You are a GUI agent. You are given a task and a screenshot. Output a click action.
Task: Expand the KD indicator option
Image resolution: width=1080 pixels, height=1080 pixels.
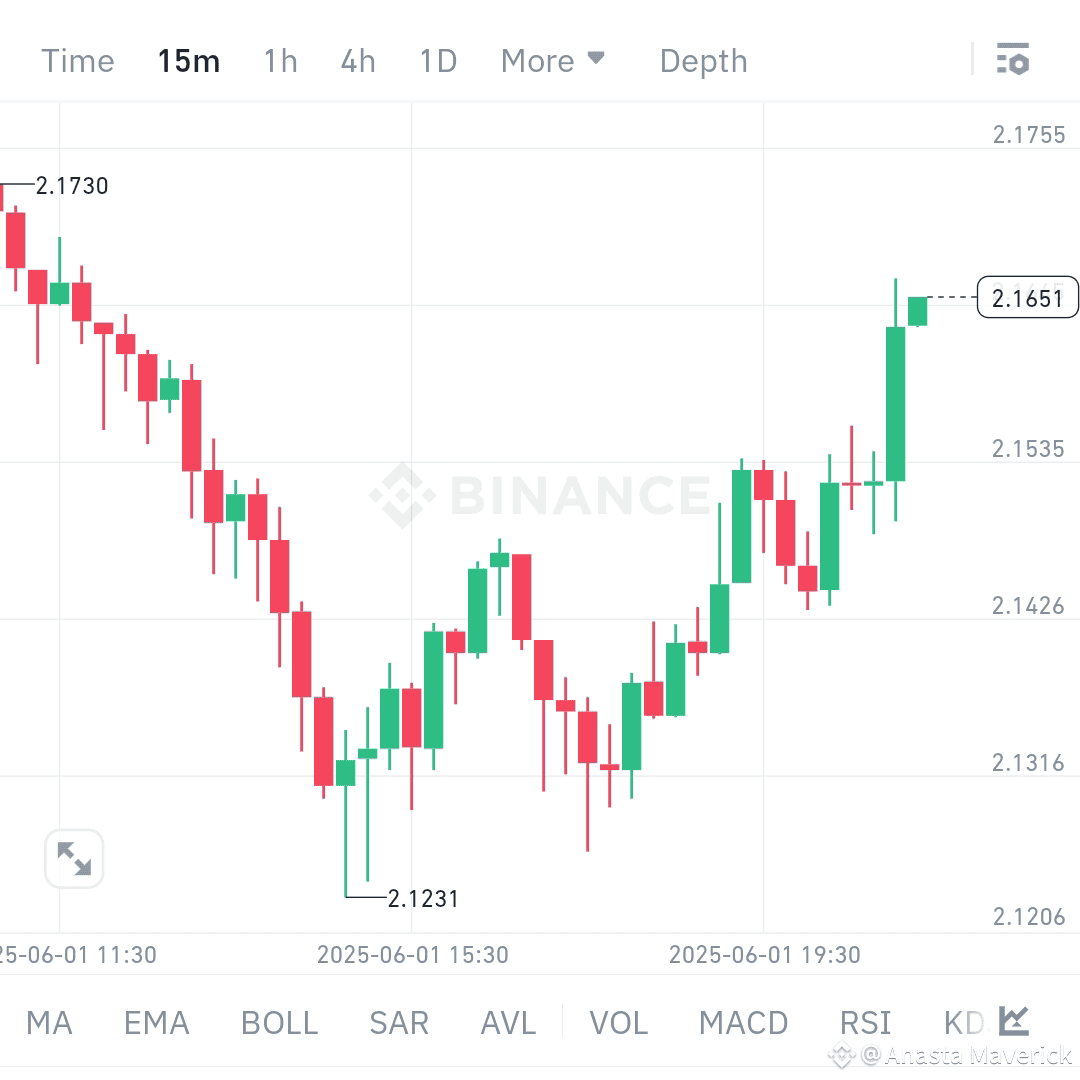pyautogui.click(x=961, y=1022)
